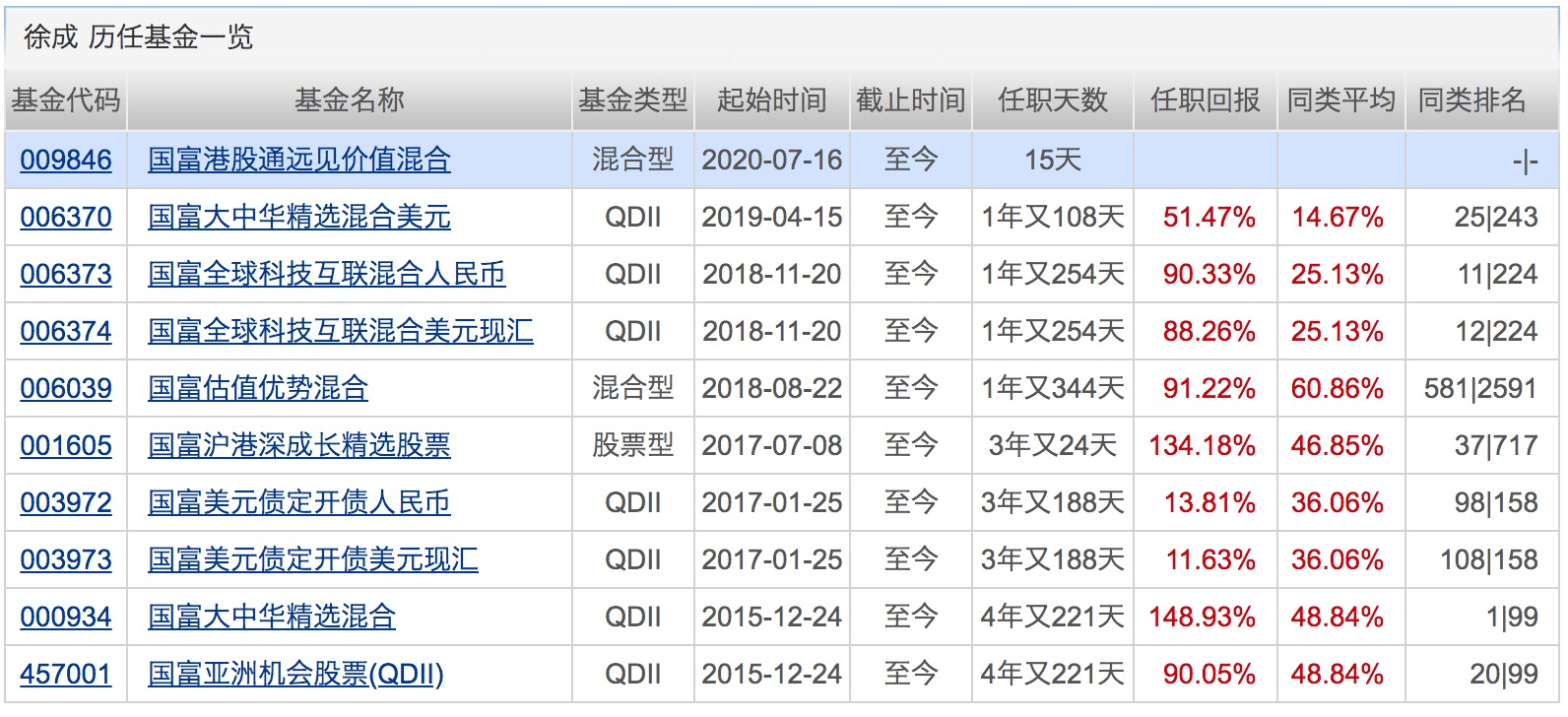The height and width of the screenshot is (717, 1568).
Task: Select the category average 46.85%
Action: click(1338, 445)
